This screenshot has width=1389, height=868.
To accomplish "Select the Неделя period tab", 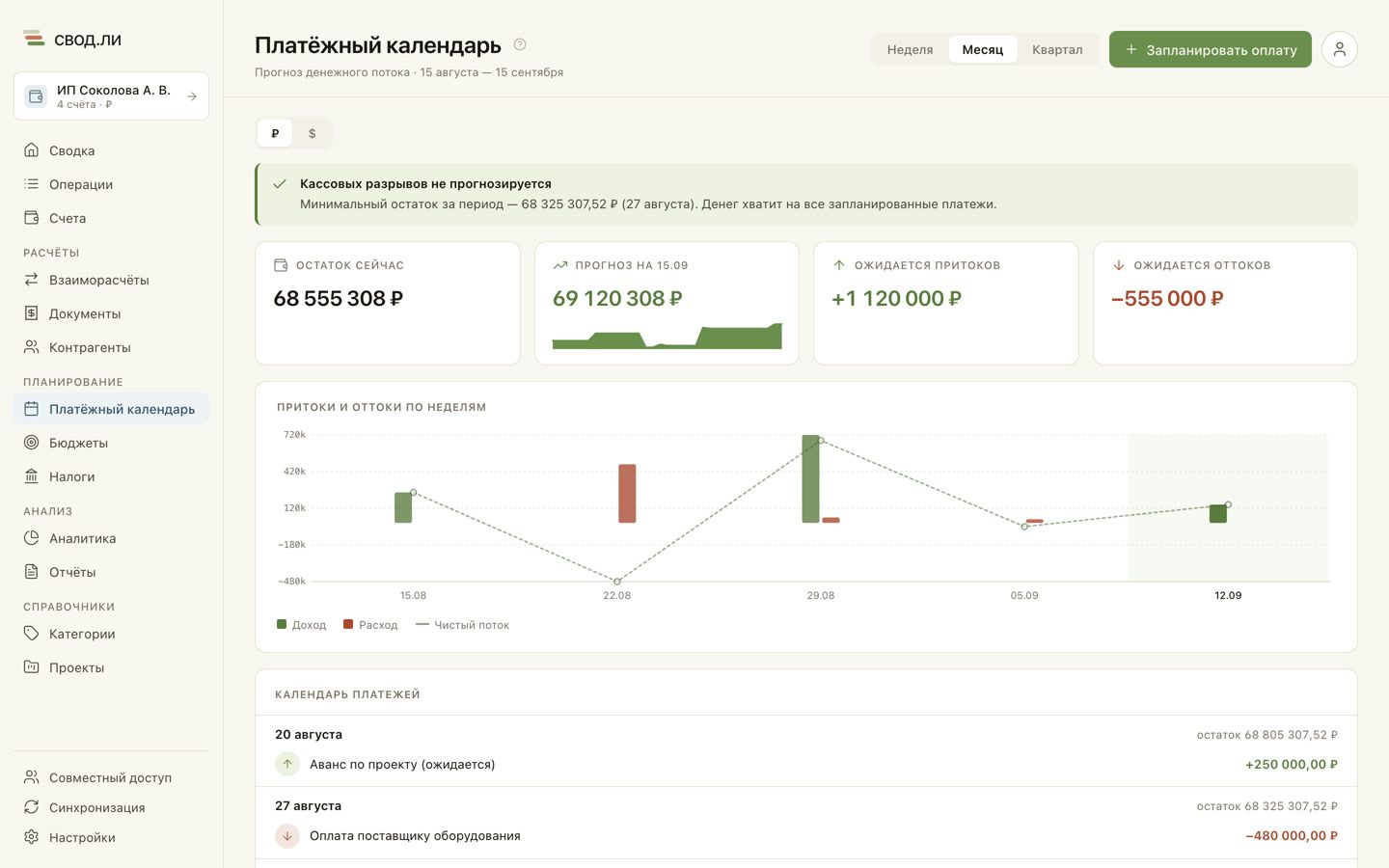I will (911, 49).
